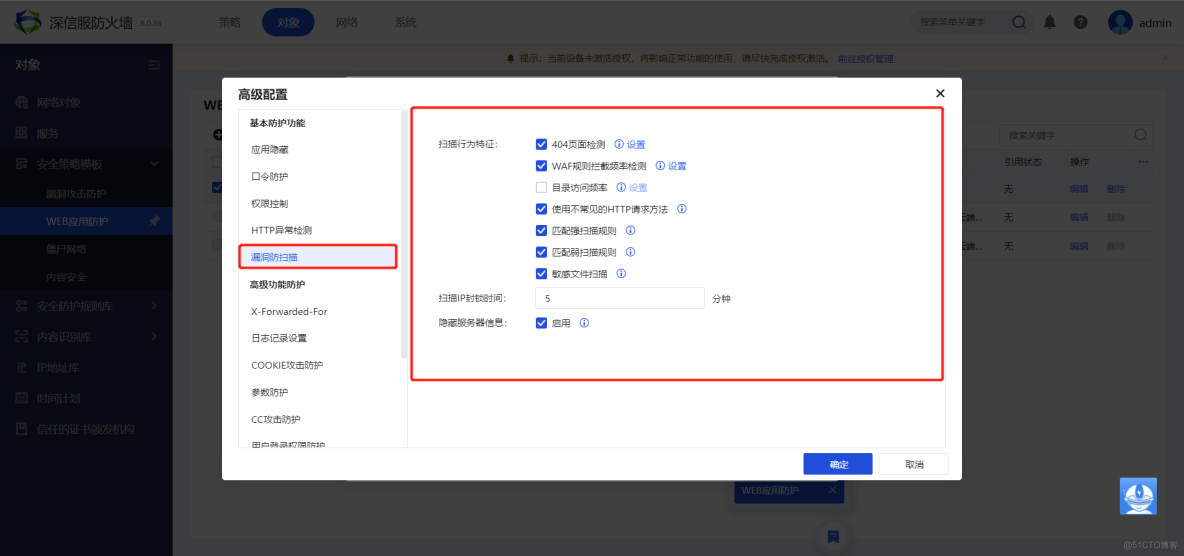Click the 扫描IP封锁时间 input field
The height and width of the screenshot is (556, 1184).
[x=619, y=298]
